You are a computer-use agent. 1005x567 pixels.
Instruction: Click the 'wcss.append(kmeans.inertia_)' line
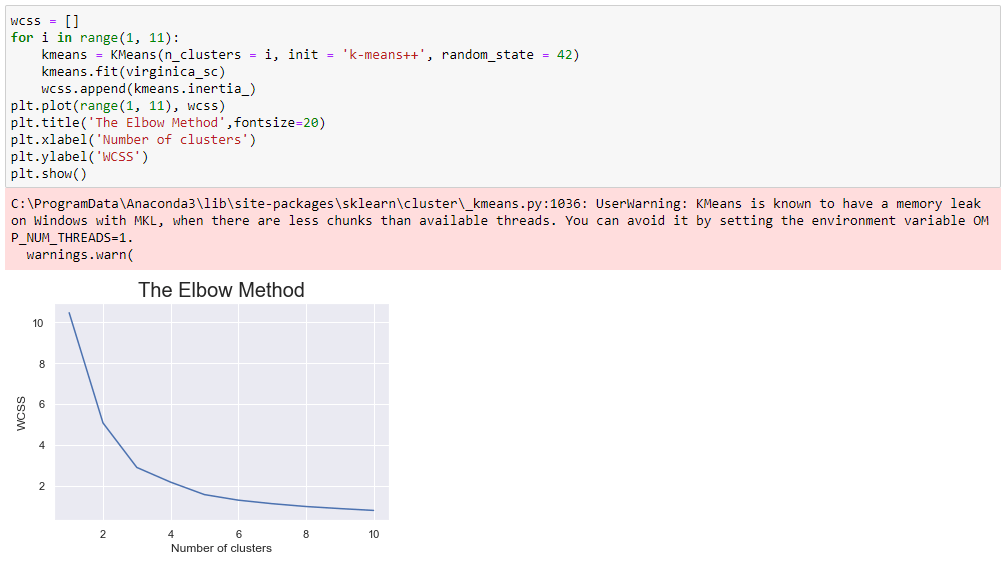point(149,89)
